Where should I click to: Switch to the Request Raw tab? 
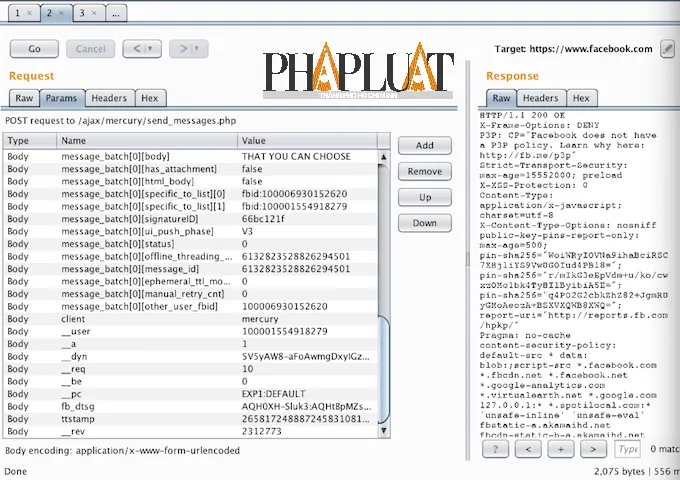[x=24, y=98]
